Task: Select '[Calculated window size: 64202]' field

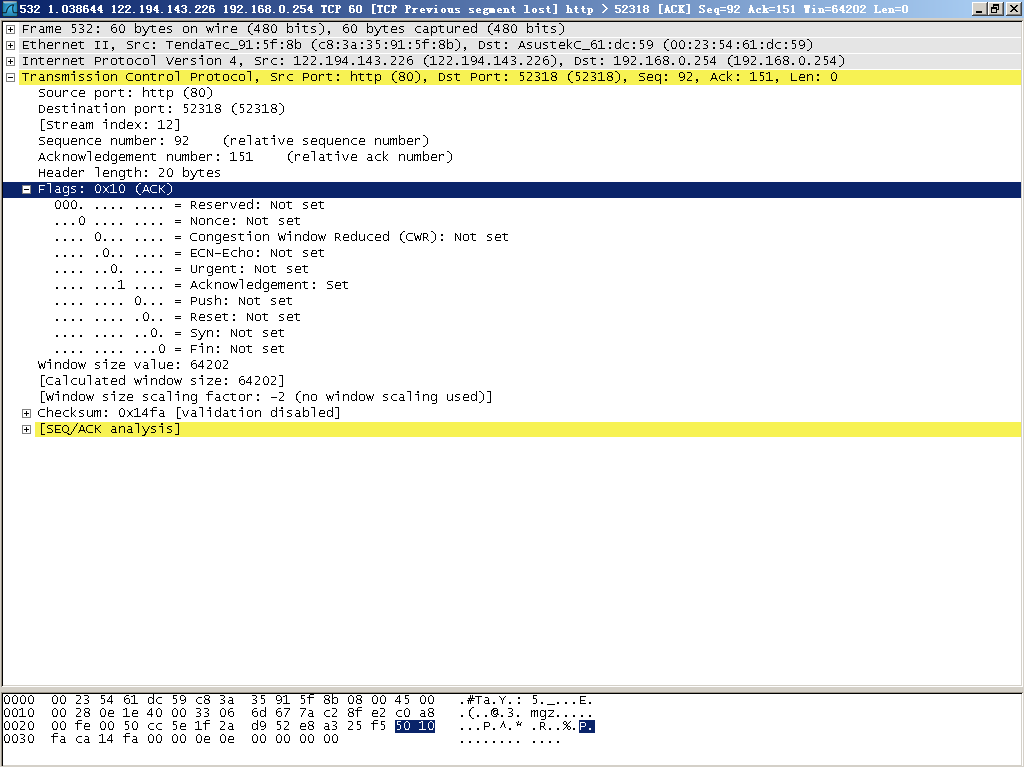Action: [x=161, y=381]
